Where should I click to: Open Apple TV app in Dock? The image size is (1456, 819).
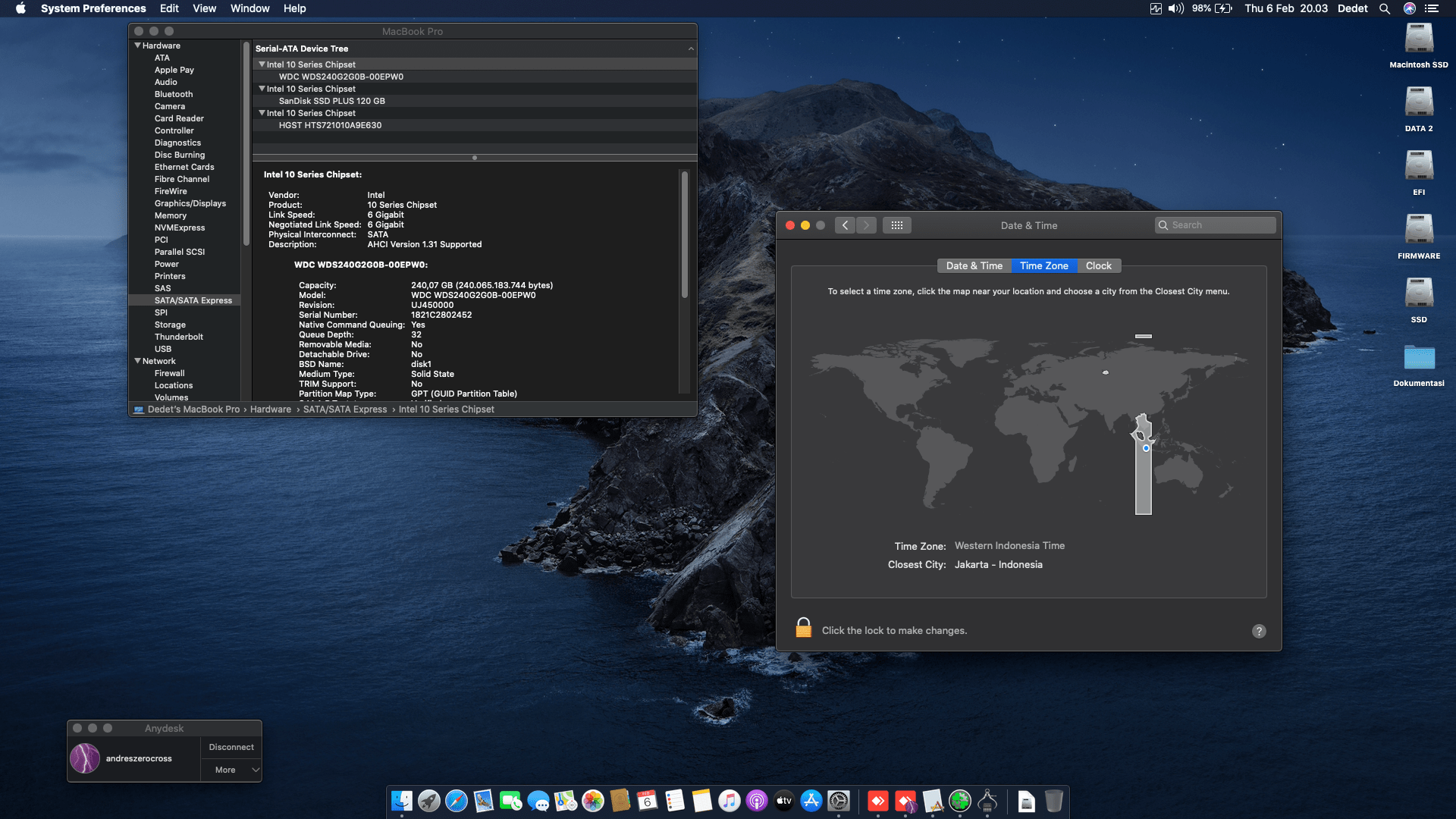click(784, 801)
